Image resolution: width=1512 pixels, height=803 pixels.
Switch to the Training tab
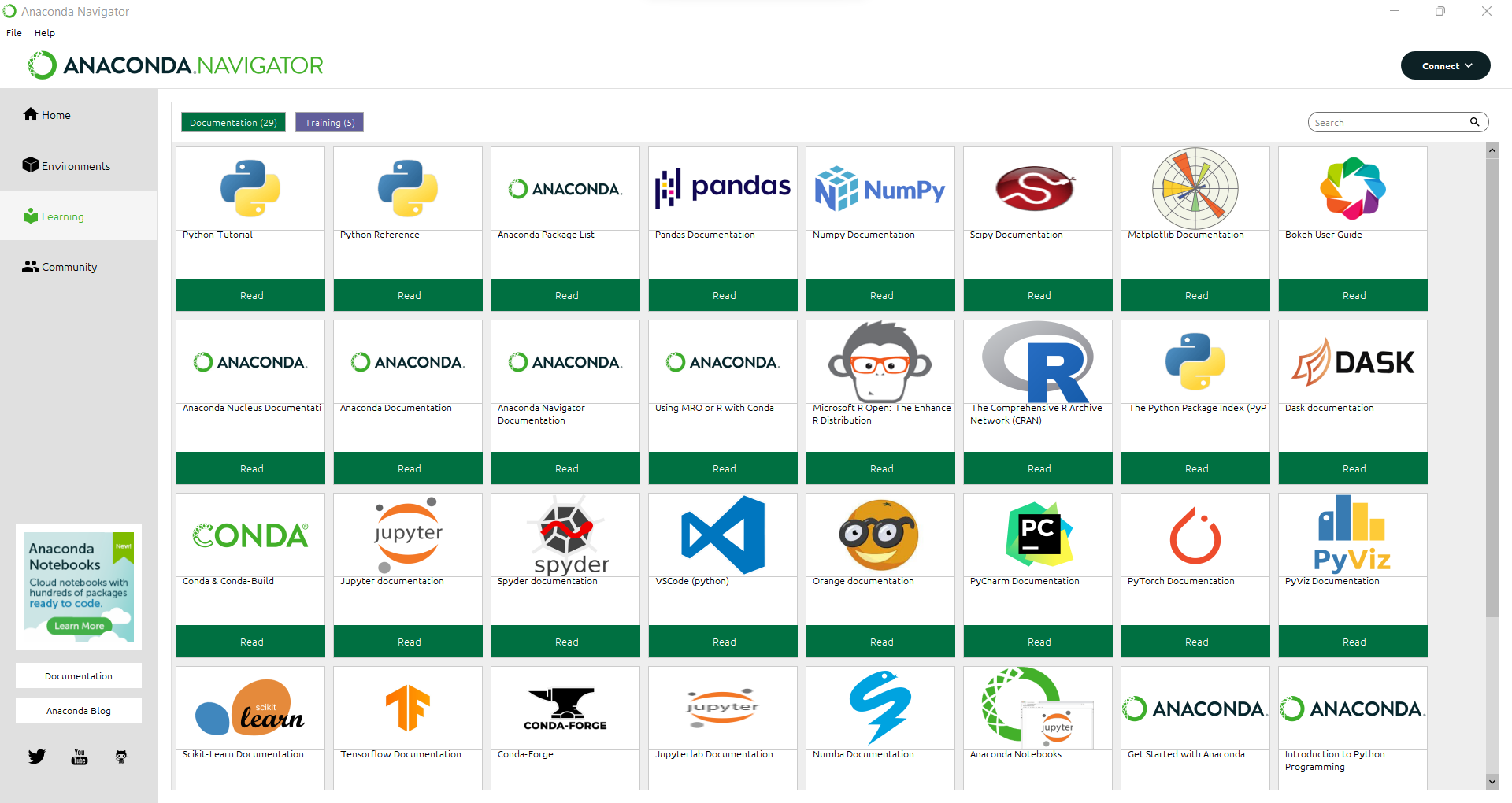pyautogui.click(x=328, y=122)
